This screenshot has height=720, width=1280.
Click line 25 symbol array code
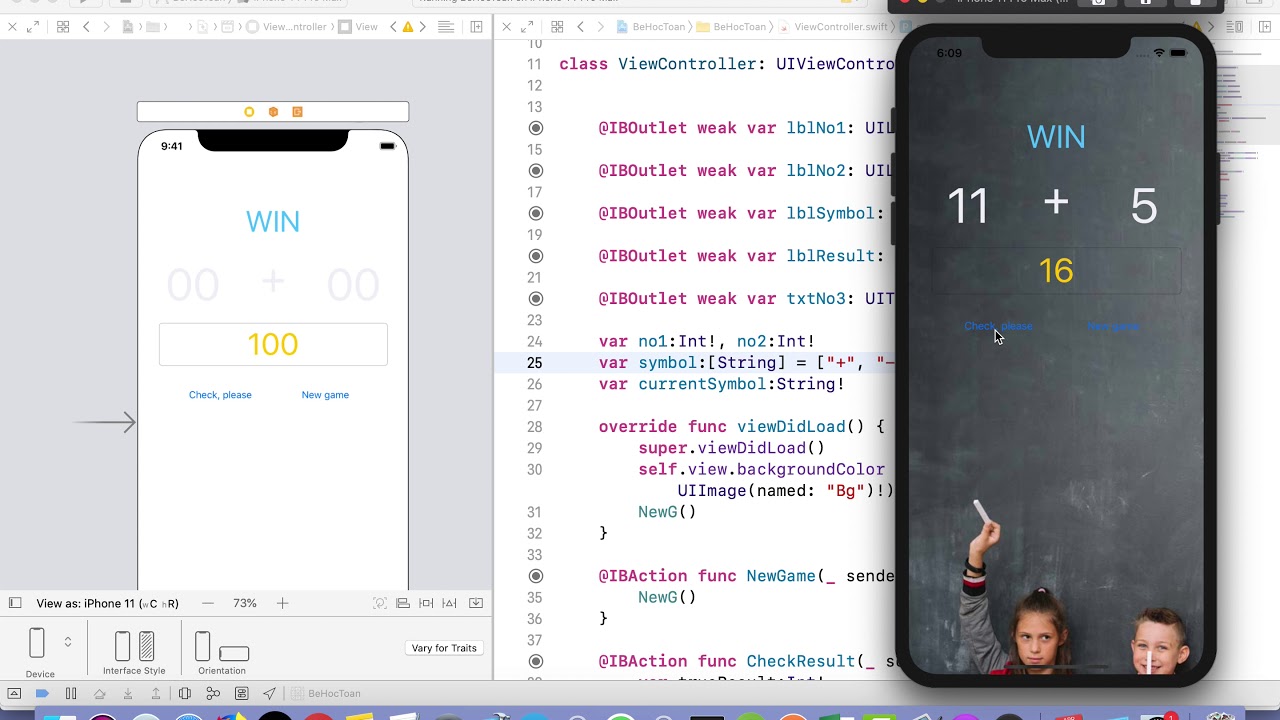click(x=746, y=363)
